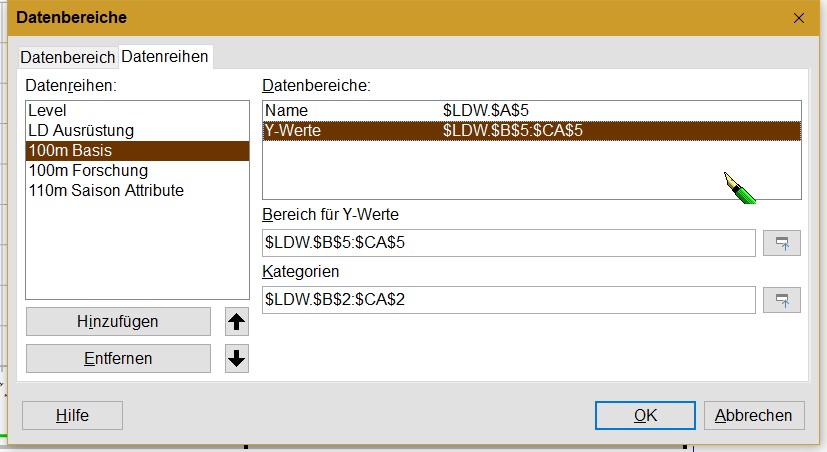Select the Datenreihen tab

pos(165,56)
